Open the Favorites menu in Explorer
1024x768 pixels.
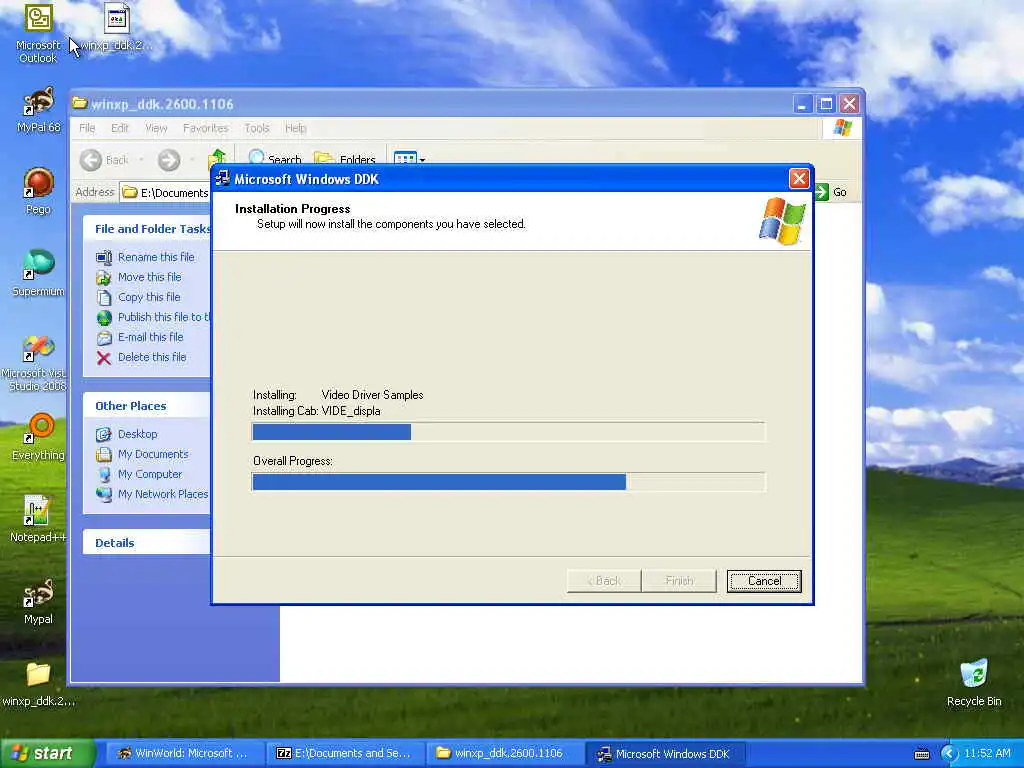pos(205,128)
